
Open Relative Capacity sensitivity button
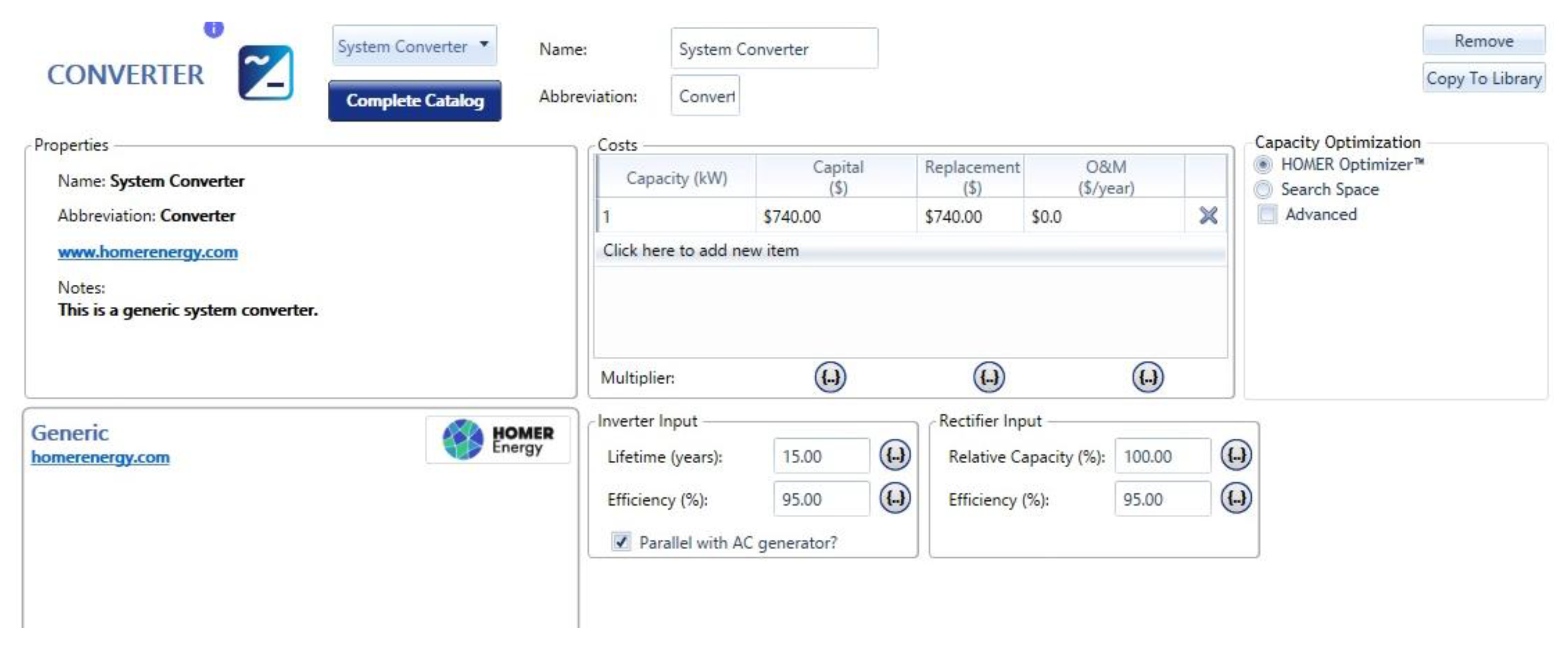point(1236,455)
